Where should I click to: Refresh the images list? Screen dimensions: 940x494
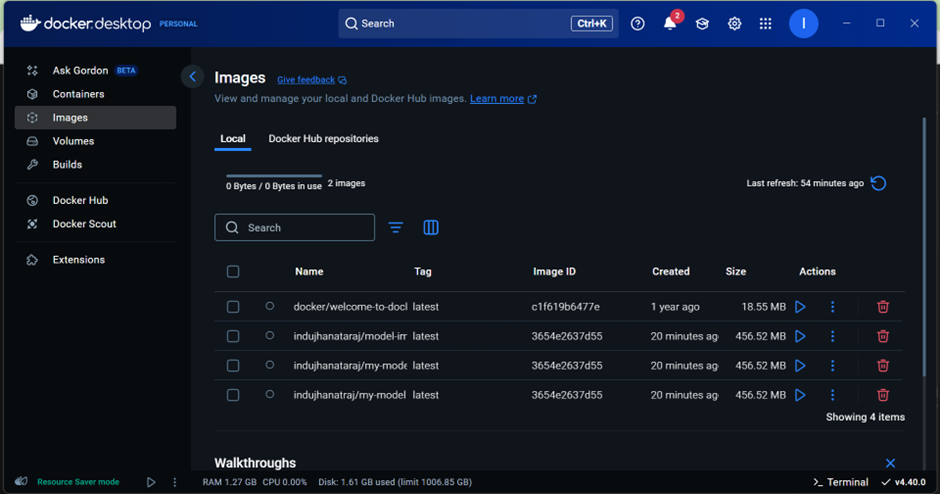(878, 183)
